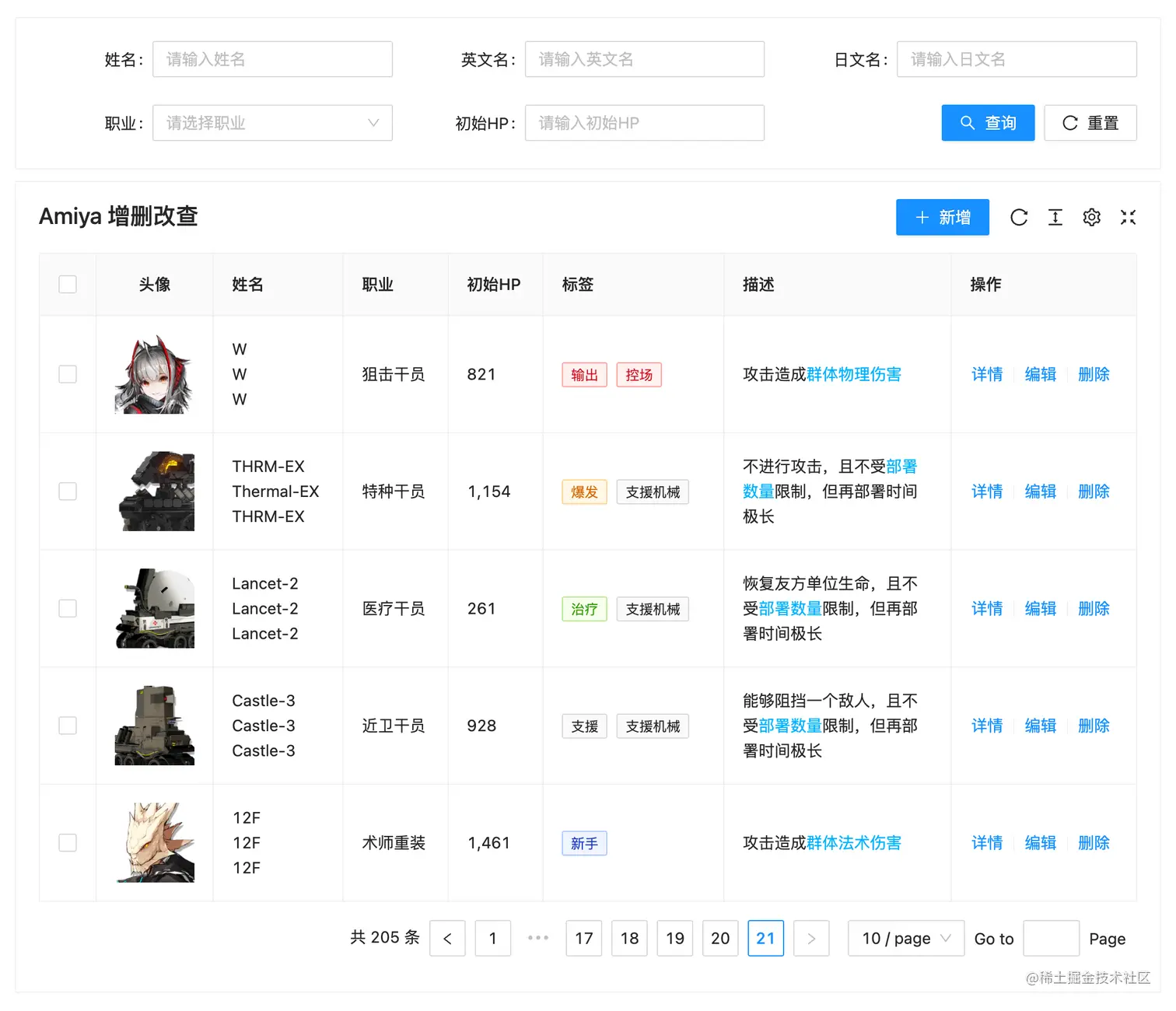Open the 职业 select dropdown
This screenshot has height=1011, width=1176.
click(272, 123)
